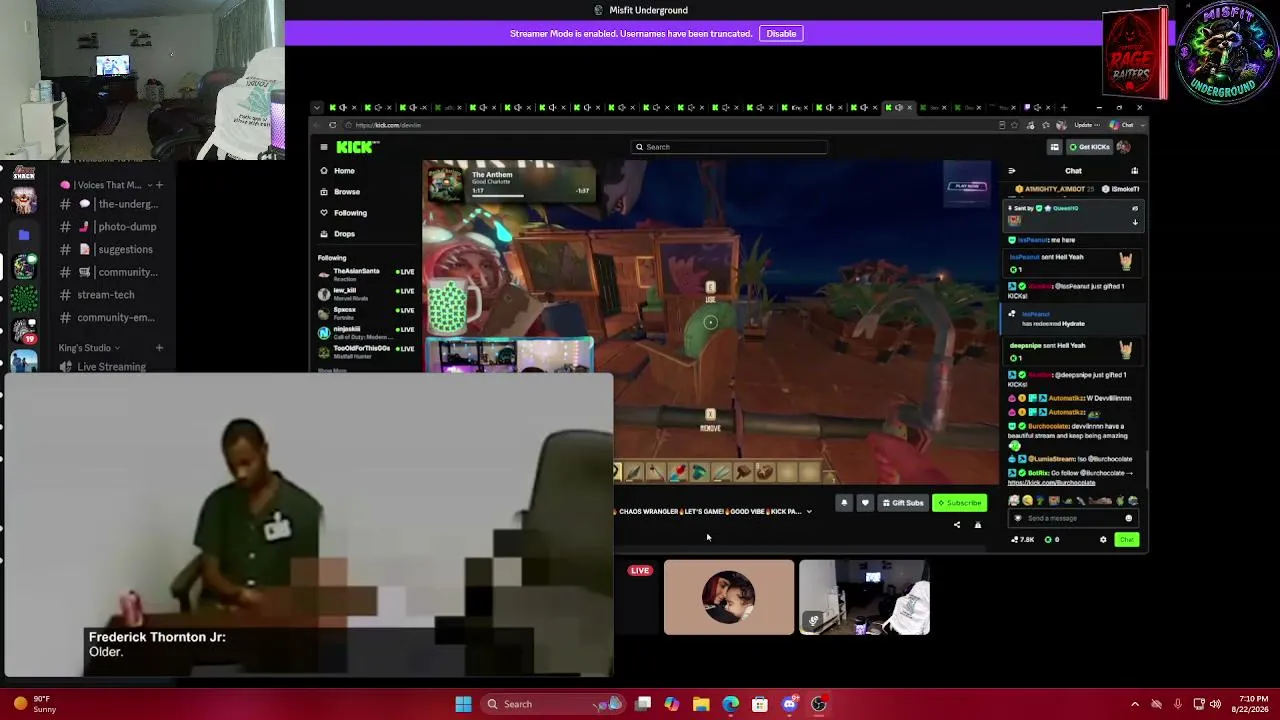Image resolution: width=1280 pixels, height=720 pixels.
Task: Open File Explorer from taskbar
Action: point(701,704)
